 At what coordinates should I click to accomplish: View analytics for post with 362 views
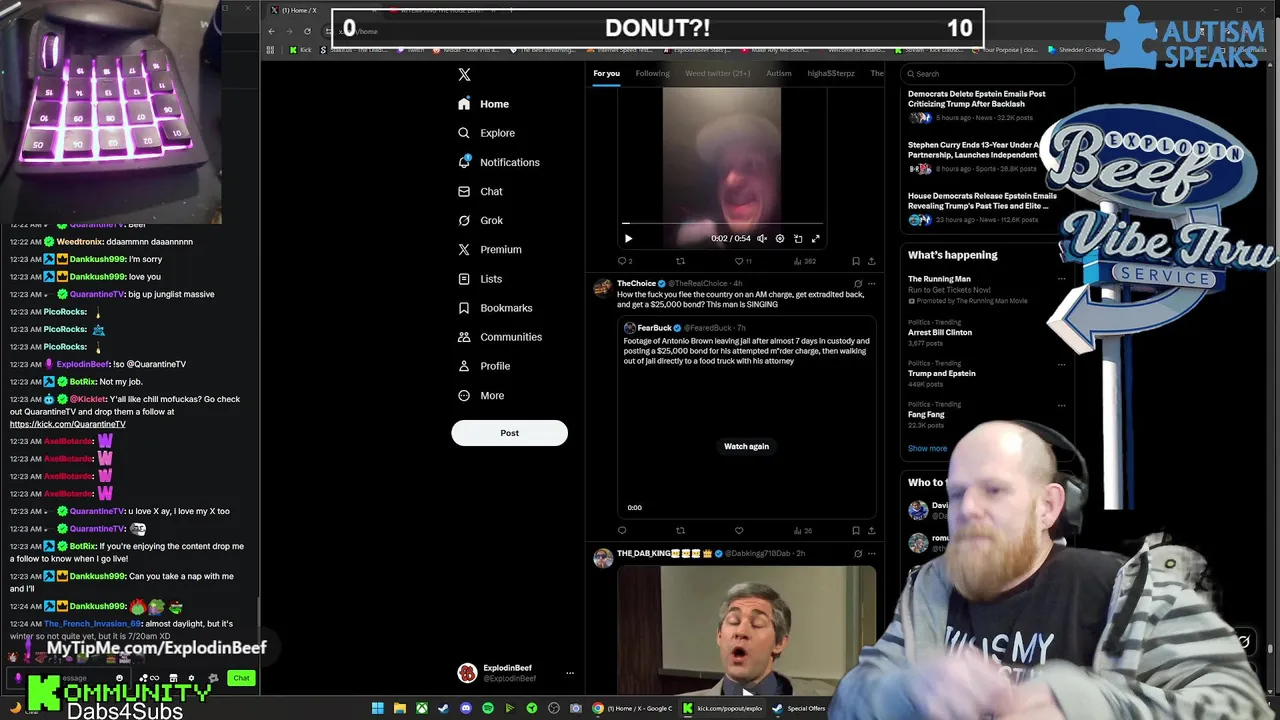pyautogui.click(x=804, y=261)
